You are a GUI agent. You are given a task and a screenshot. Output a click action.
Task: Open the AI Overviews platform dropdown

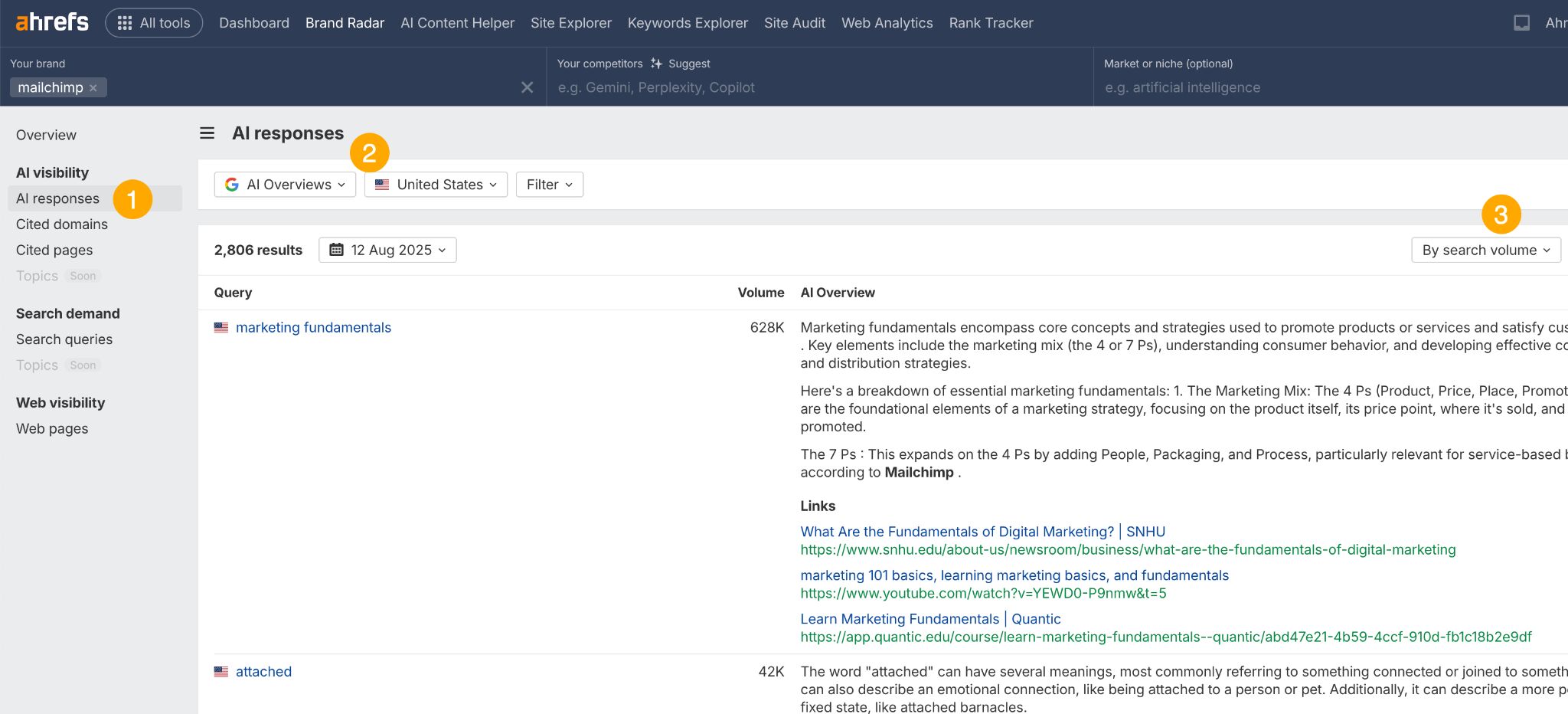click(285, 184)
